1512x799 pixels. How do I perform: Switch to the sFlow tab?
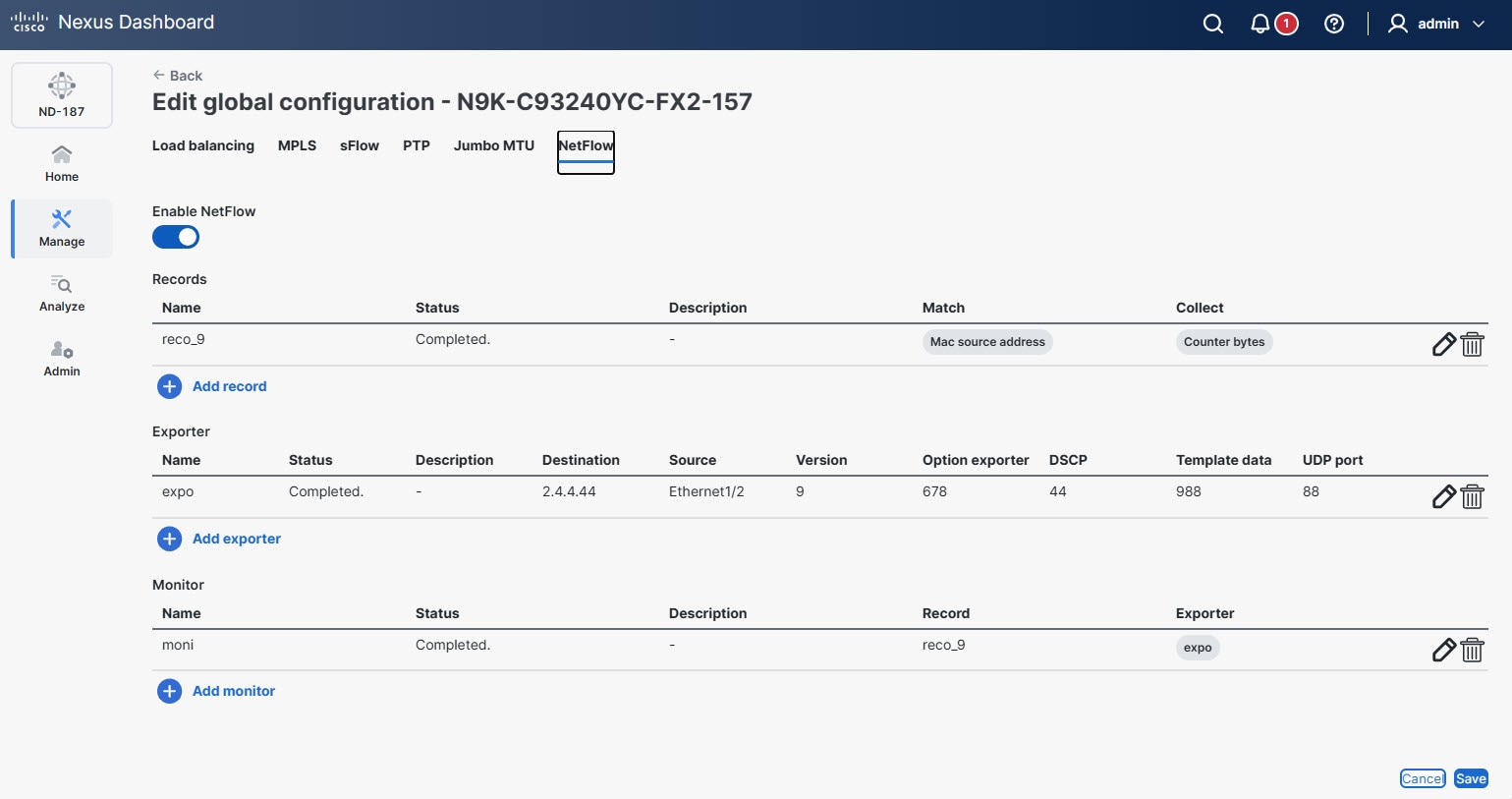[x=359, y=145]
